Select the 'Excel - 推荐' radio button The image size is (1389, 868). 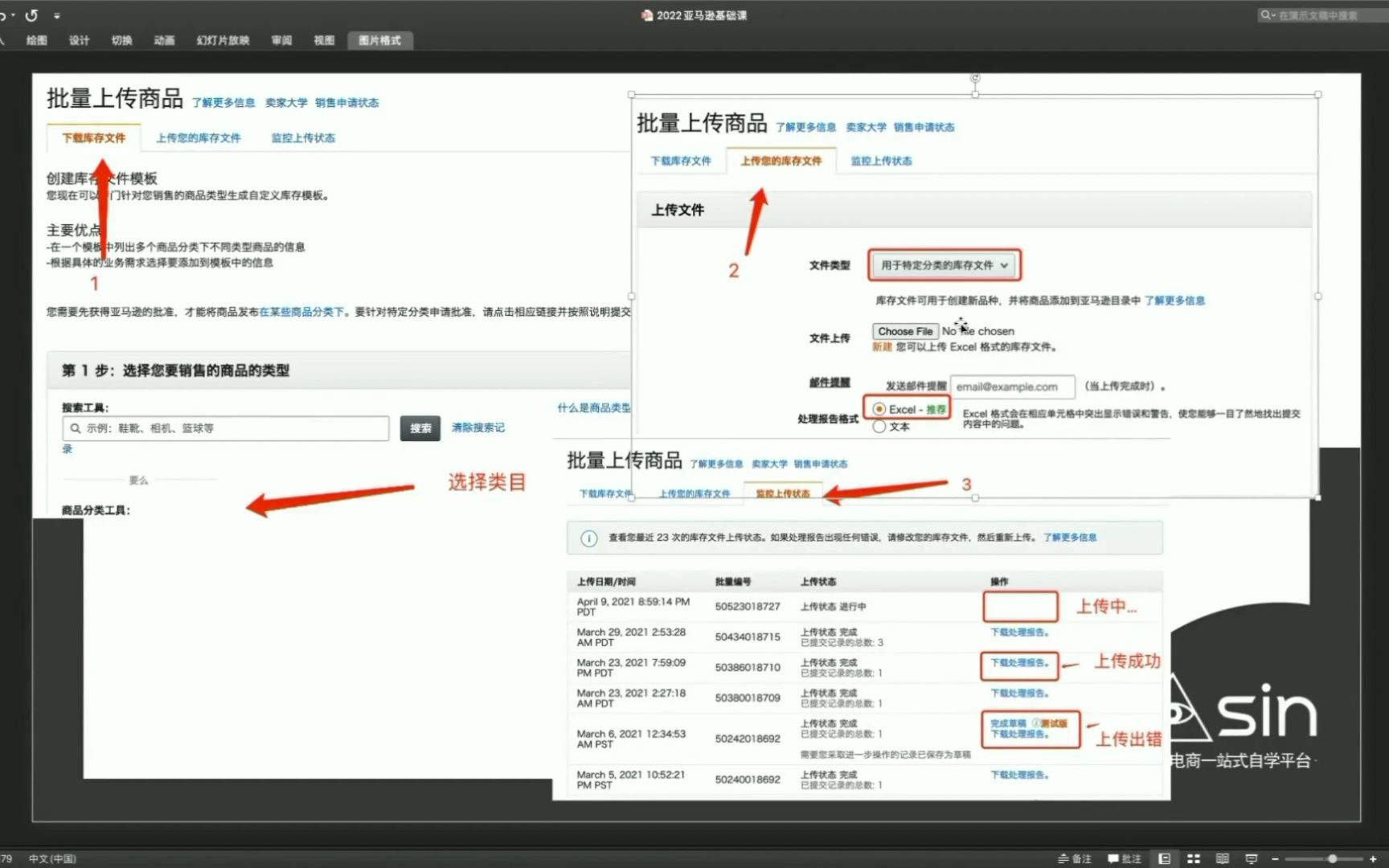pos(879,408)
